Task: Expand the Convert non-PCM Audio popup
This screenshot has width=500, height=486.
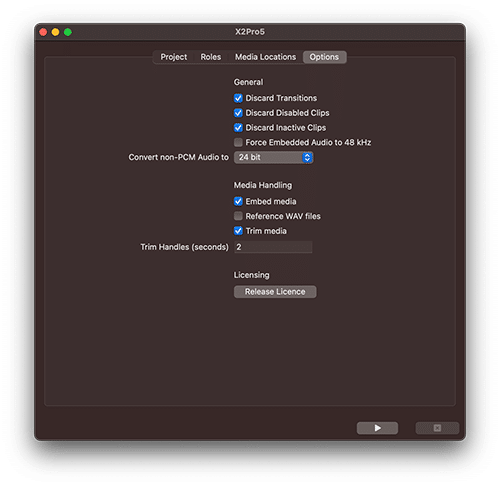Action: pos(273,157)
